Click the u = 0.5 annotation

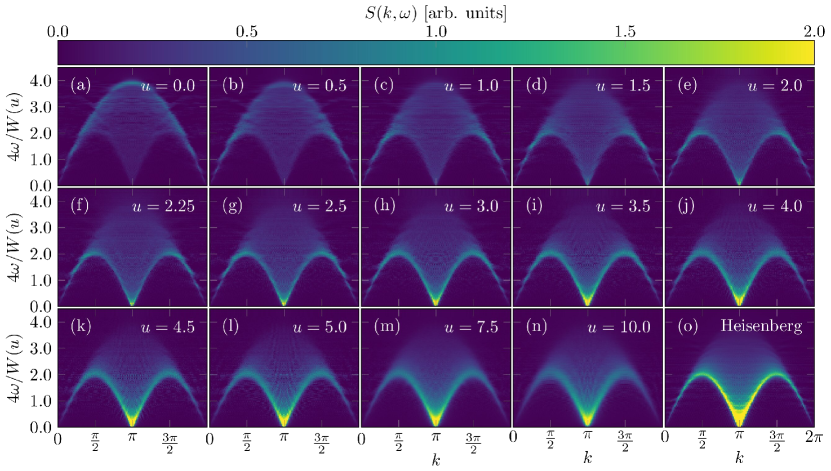(x=320, y=85)
